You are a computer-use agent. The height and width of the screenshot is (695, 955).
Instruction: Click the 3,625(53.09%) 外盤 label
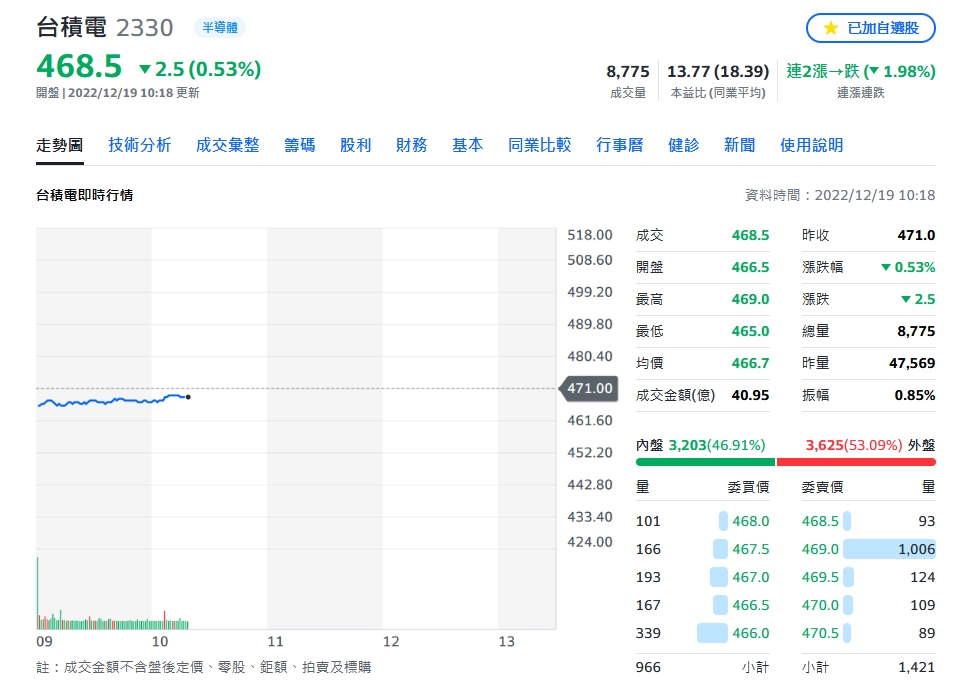pyautogui.click(x=870, y=445)
